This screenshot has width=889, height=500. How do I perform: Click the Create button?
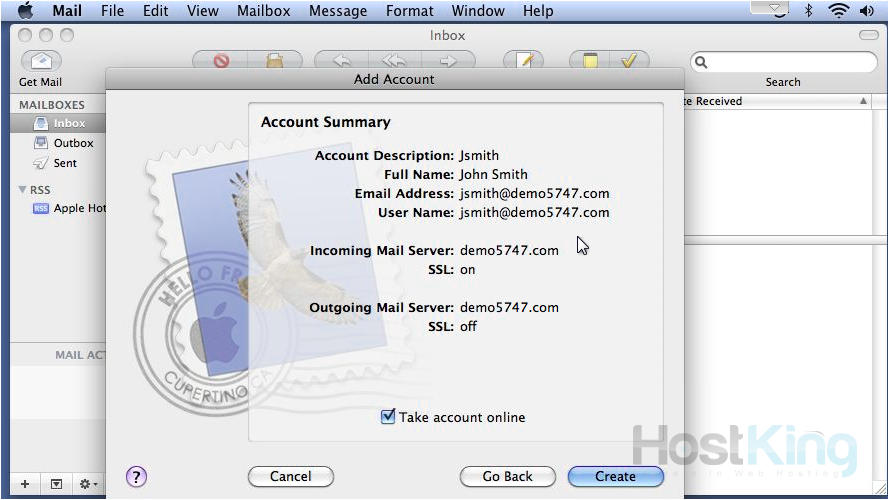pos(615,477)
